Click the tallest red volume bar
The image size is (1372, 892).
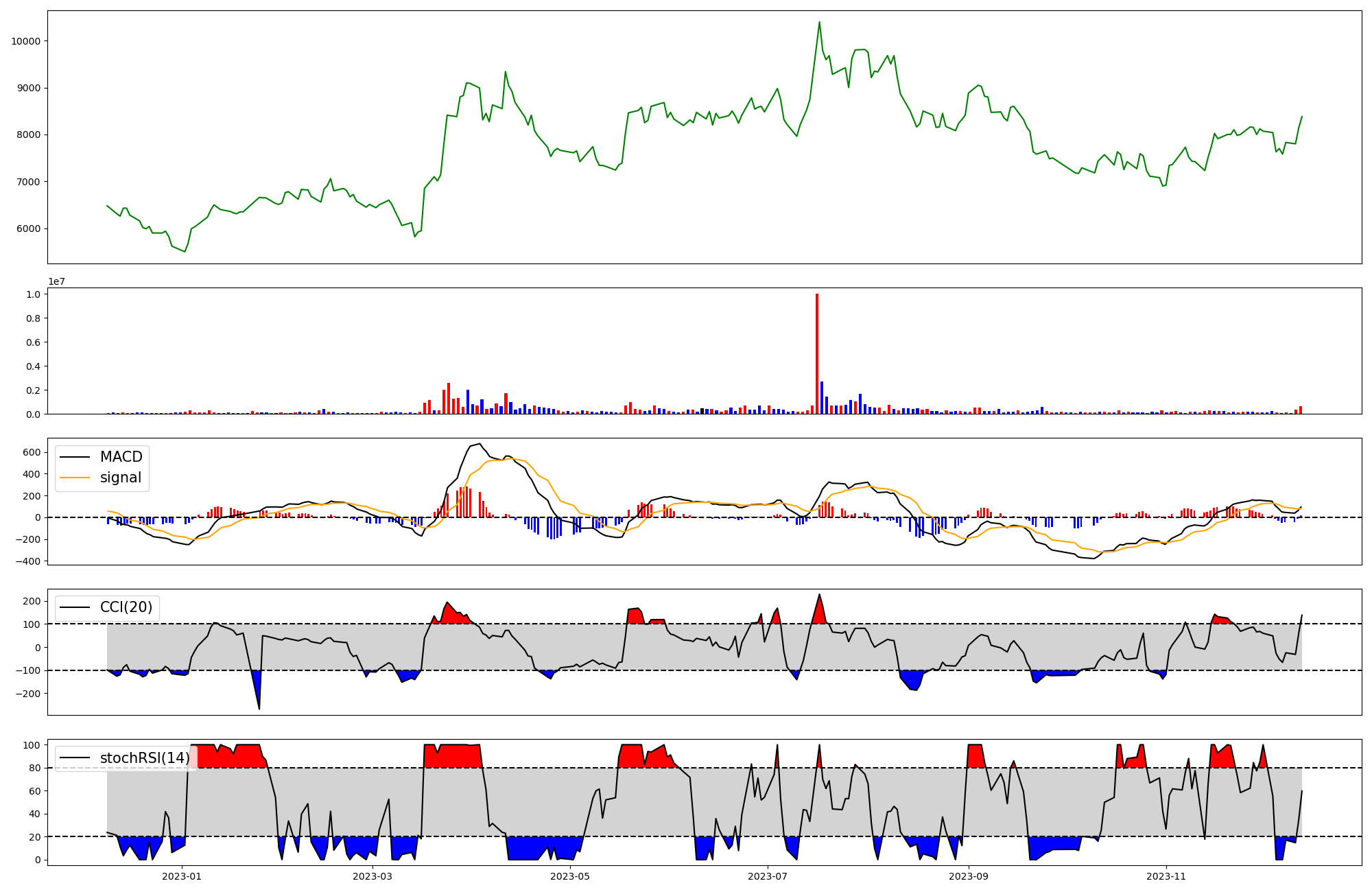click(817, 353)
